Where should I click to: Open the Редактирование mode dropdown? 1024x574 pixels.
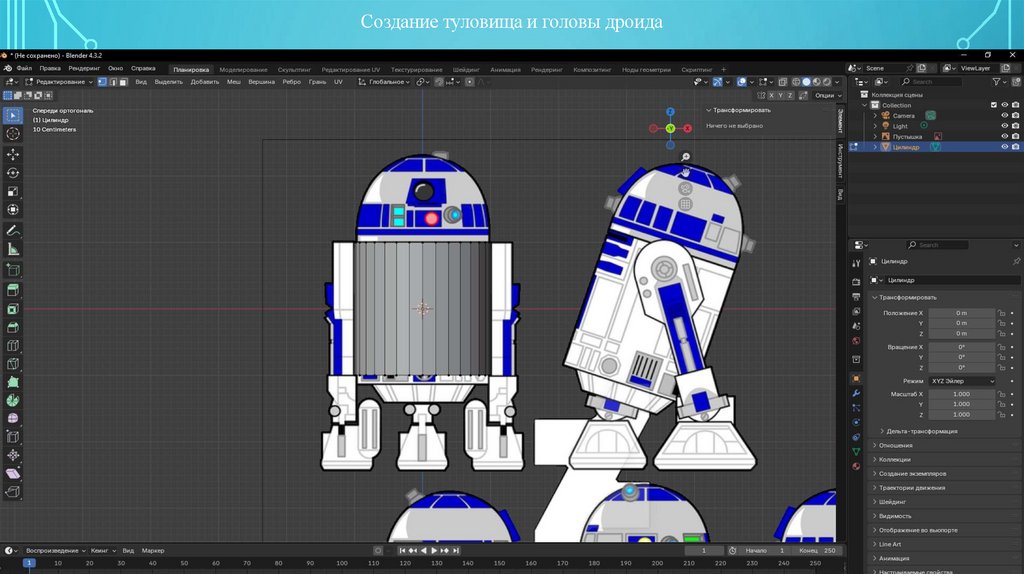(62, 82)
